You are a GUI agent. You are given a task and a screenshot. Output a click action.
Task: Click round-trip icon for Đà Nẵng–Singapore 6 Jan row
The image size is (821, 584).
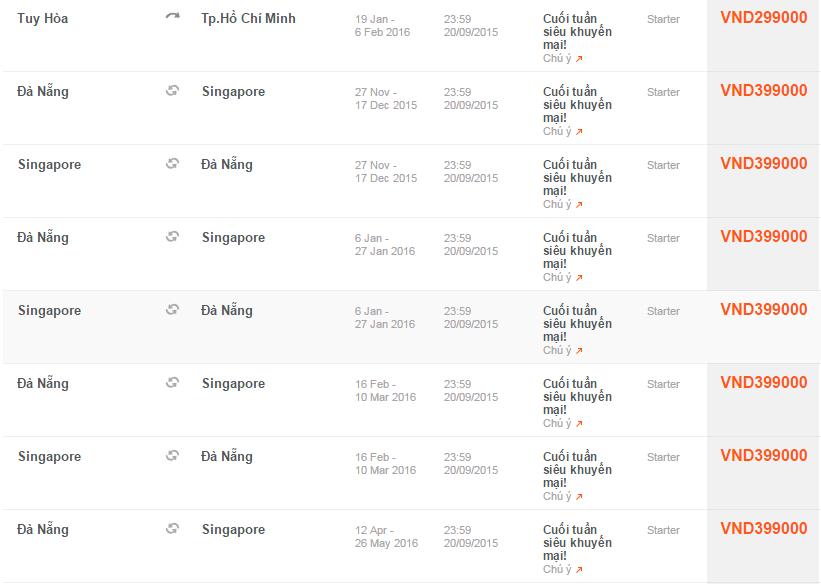[172, 237]
